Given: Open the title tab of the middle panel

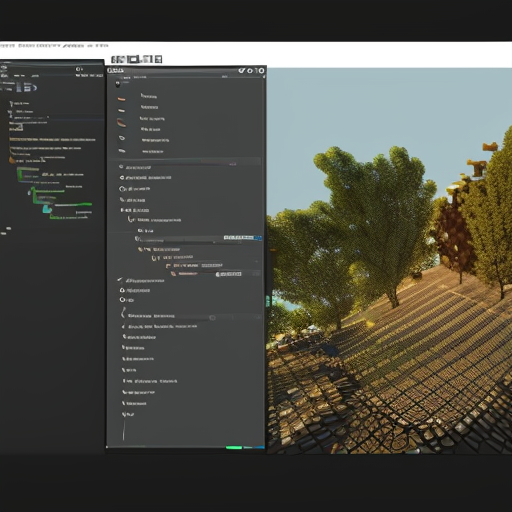Looking at the screenshot, I should click(x=116, y=70).
